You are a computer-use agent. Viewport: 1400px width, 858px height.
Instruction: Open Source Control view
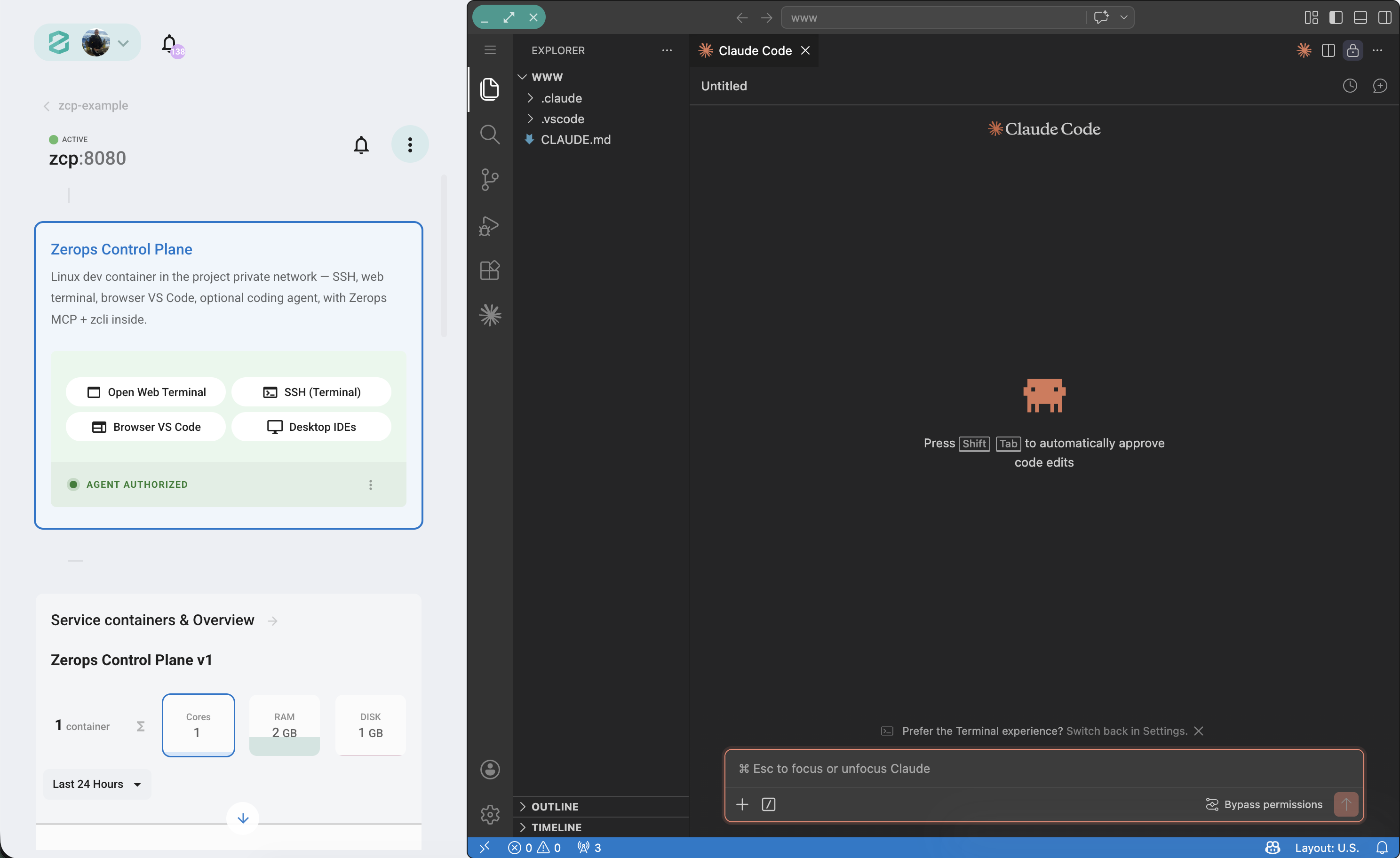pos(489,180)
